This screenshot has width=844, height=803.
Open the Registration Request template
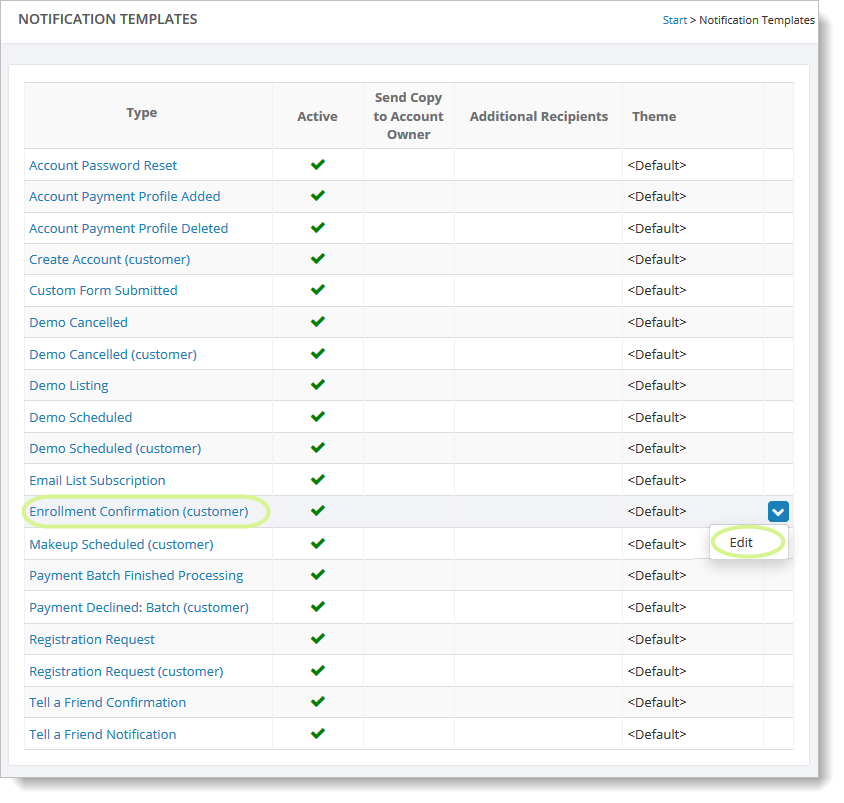(x=92, y=639)
